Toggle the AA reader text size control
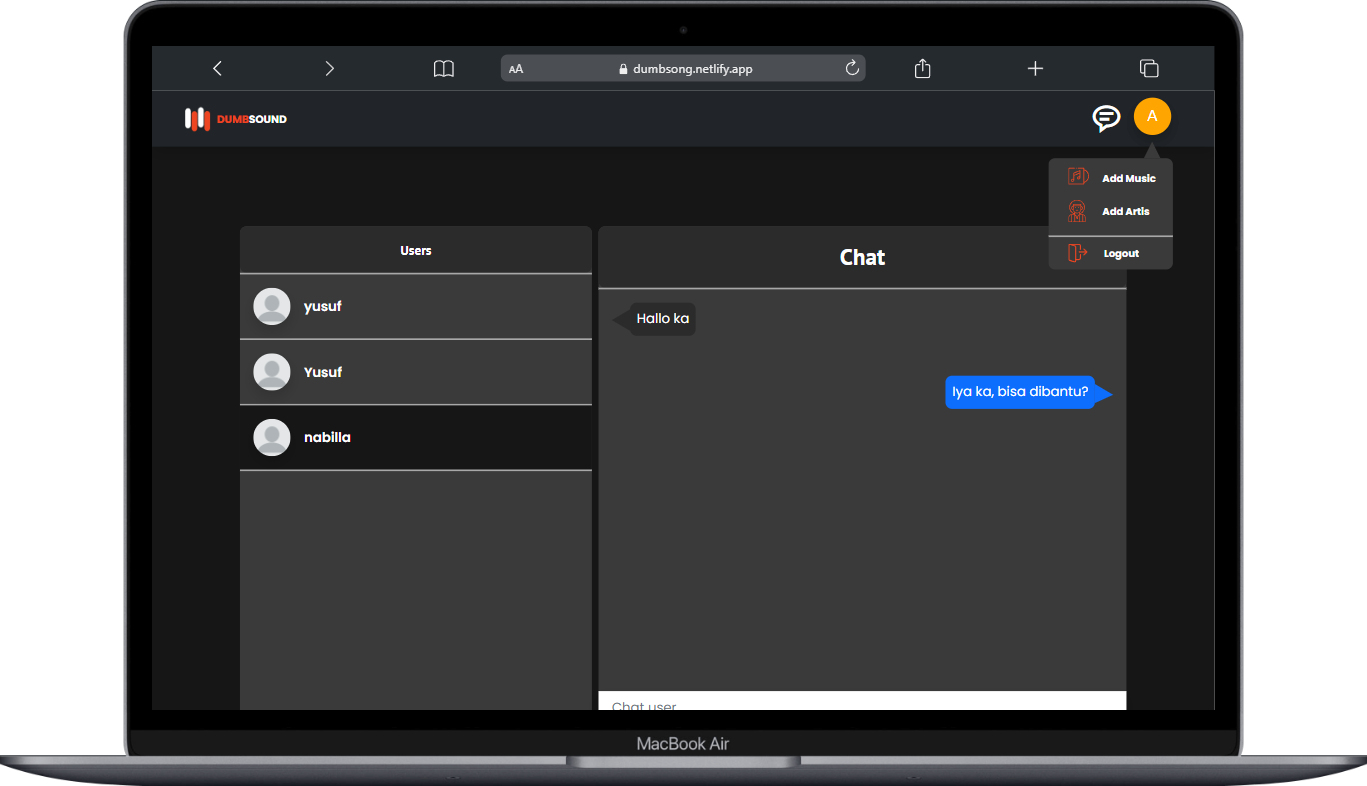 [516, 69]
